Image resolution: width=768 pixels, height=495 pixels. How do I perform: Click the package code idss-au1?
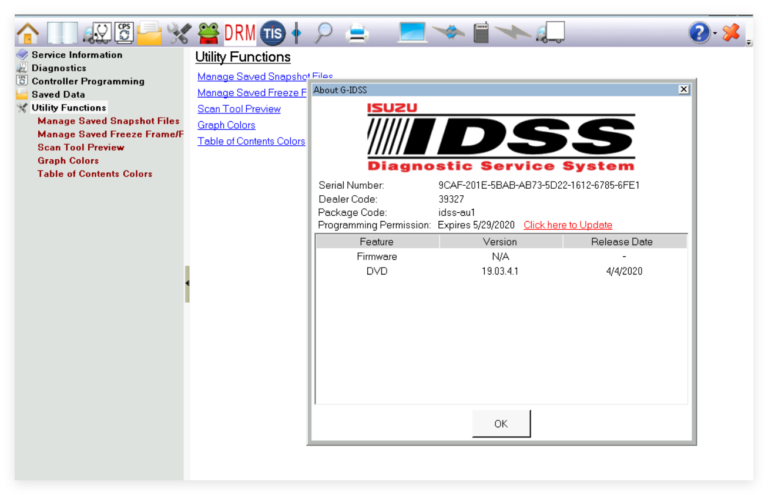click(456, 212)
